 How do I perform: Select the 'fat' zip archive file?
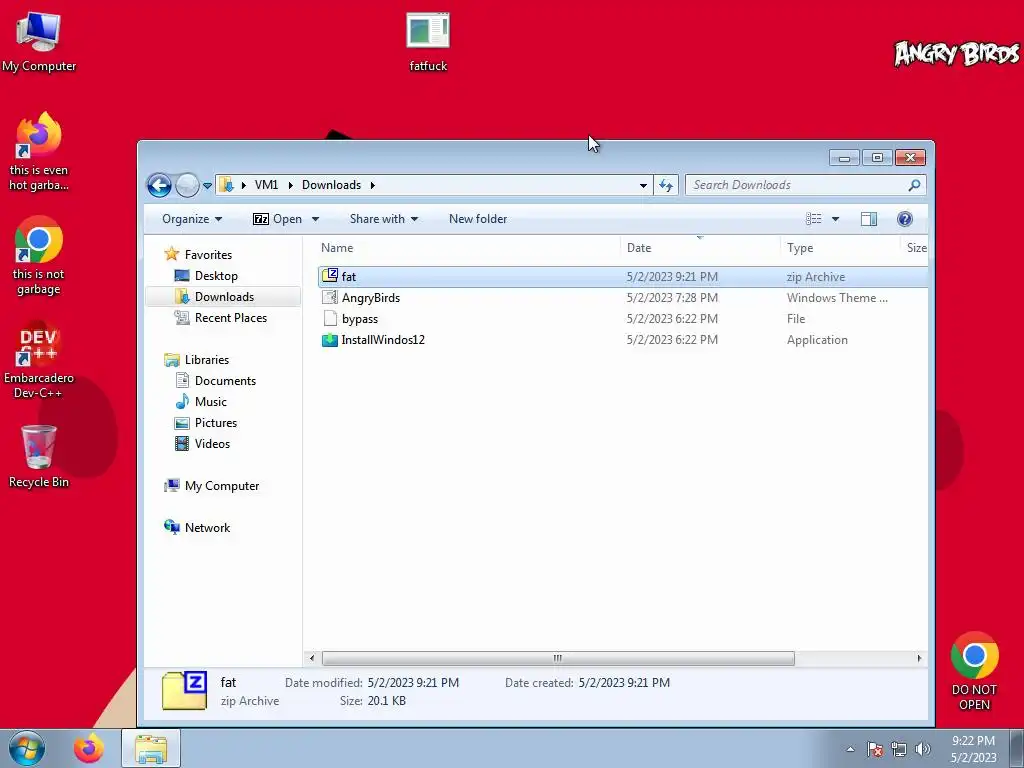(x=622, y=277)
